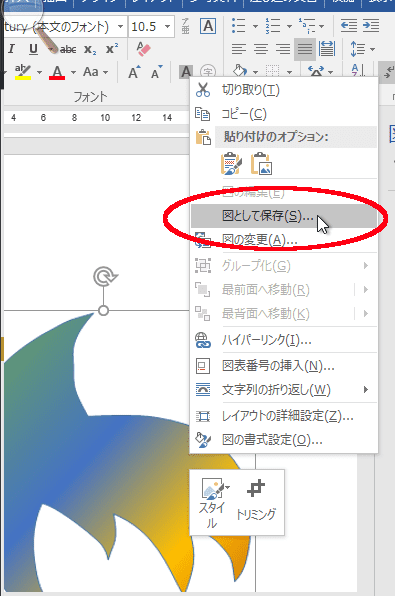Apply the red font color
395x596 pixels.
click(x=57, y=72)
